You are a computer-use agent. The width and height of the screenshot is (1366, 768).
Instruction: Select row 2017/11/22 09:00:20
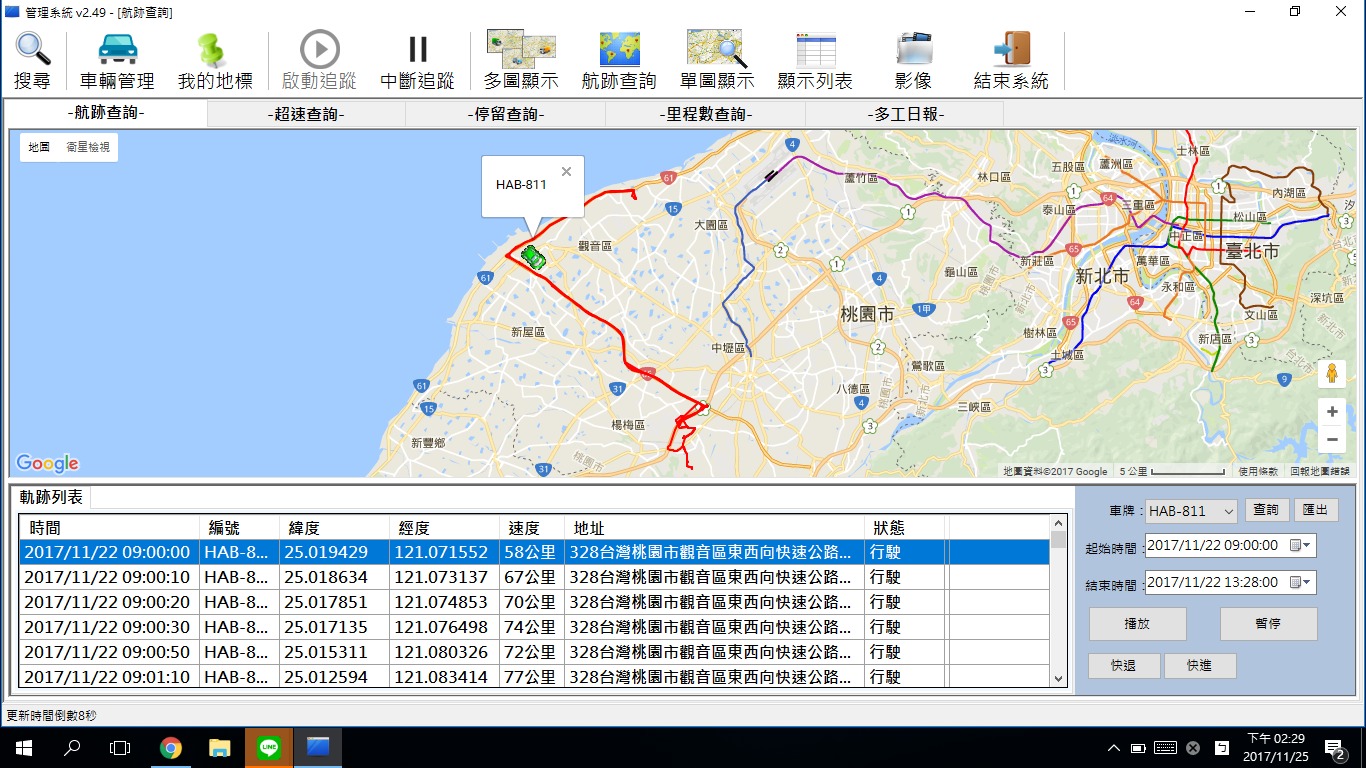pos(535,602)
